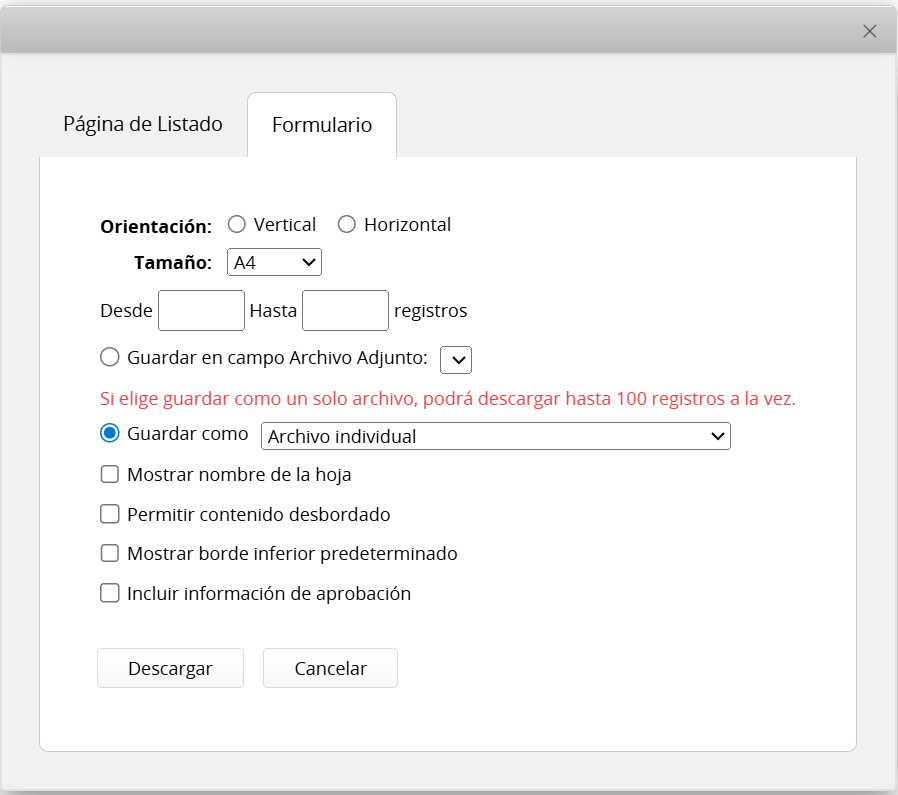Click the Hasta input field
This screenshot has width=898, height=795.
pos(345,311)
